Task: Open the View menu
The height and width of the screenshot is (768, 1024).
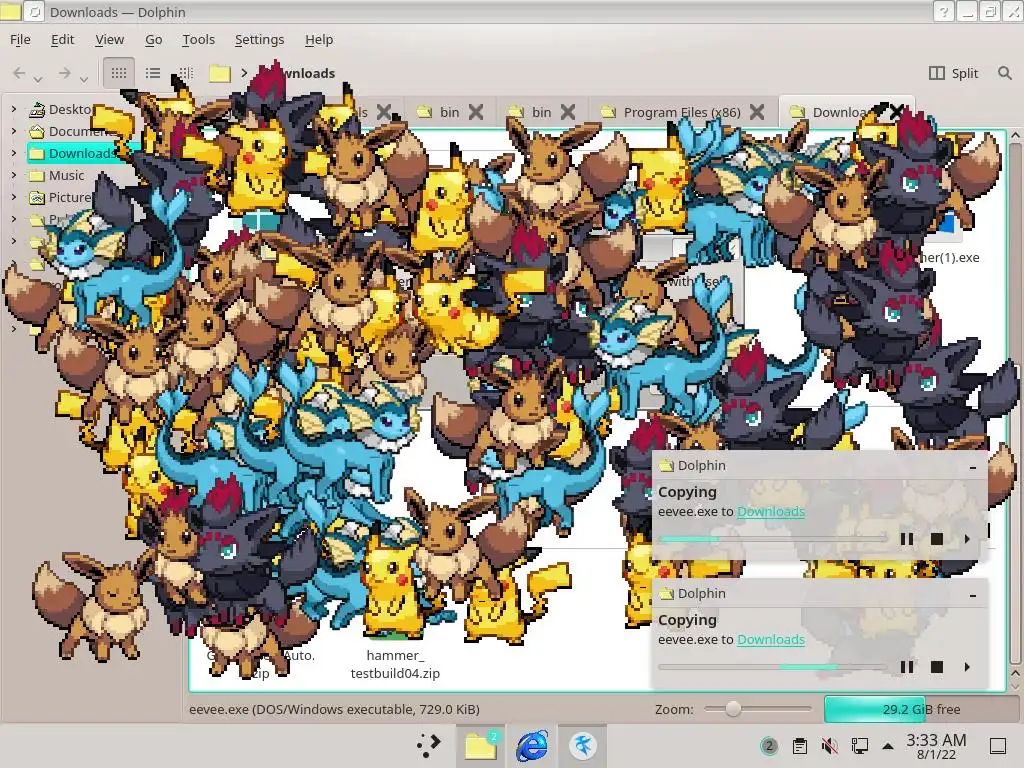Action: coord(109,39)
